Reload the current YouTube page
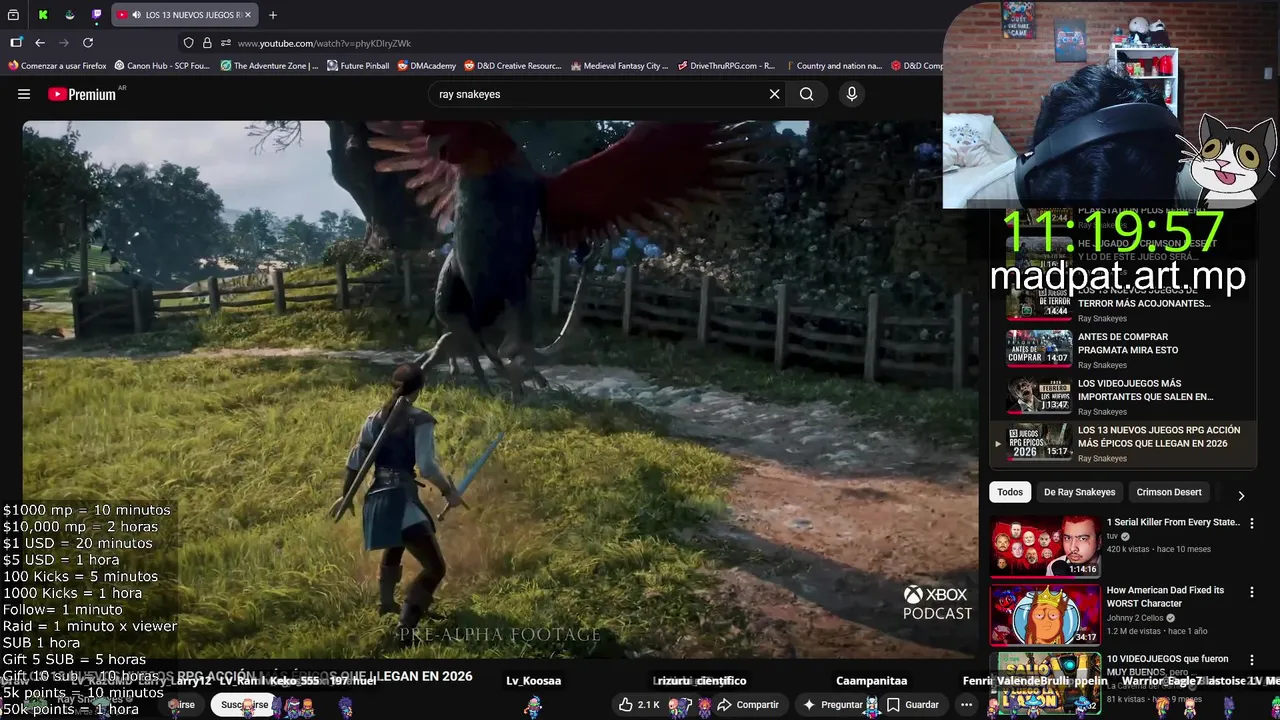The width and height of the screenshot is (1280, 720). 88,43
